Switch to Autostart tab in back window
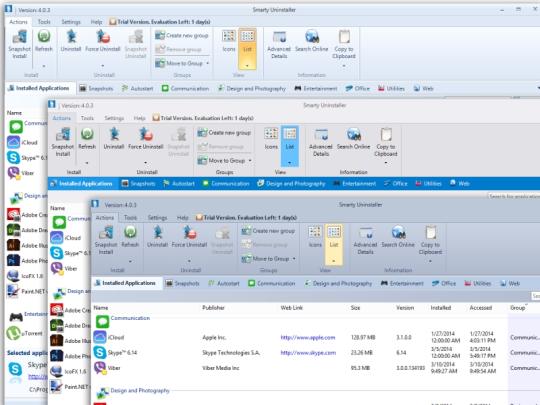This screenshot has height=405, width=540. click(137, 89)
